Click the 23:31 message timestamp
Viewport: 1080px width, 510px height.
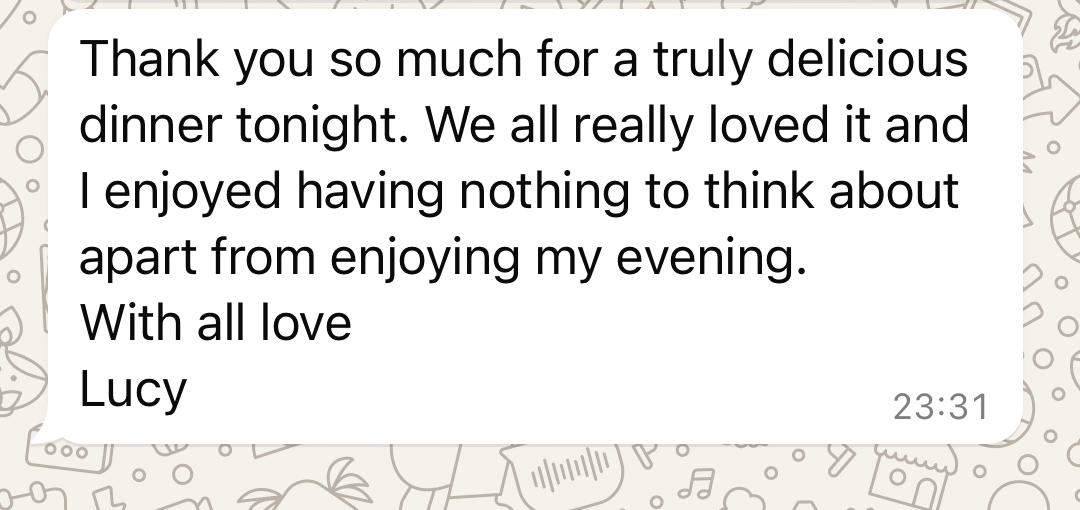(940, 407)
